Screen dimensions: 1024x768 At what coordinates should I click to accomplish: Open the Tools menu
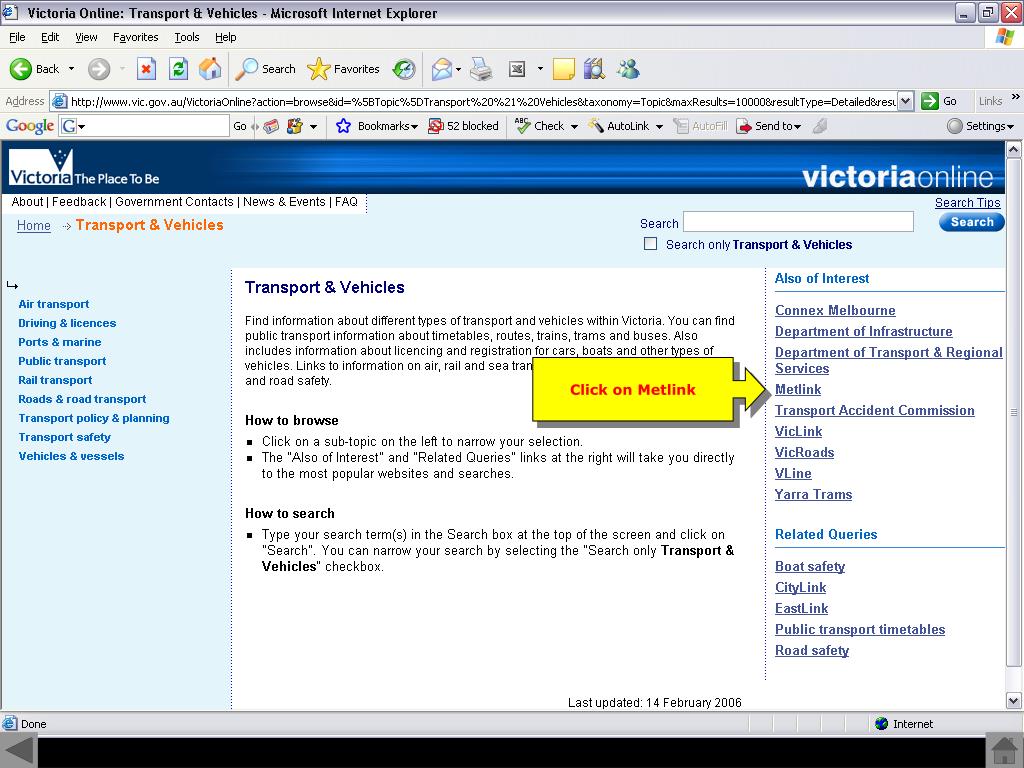[x=187, y=37]
